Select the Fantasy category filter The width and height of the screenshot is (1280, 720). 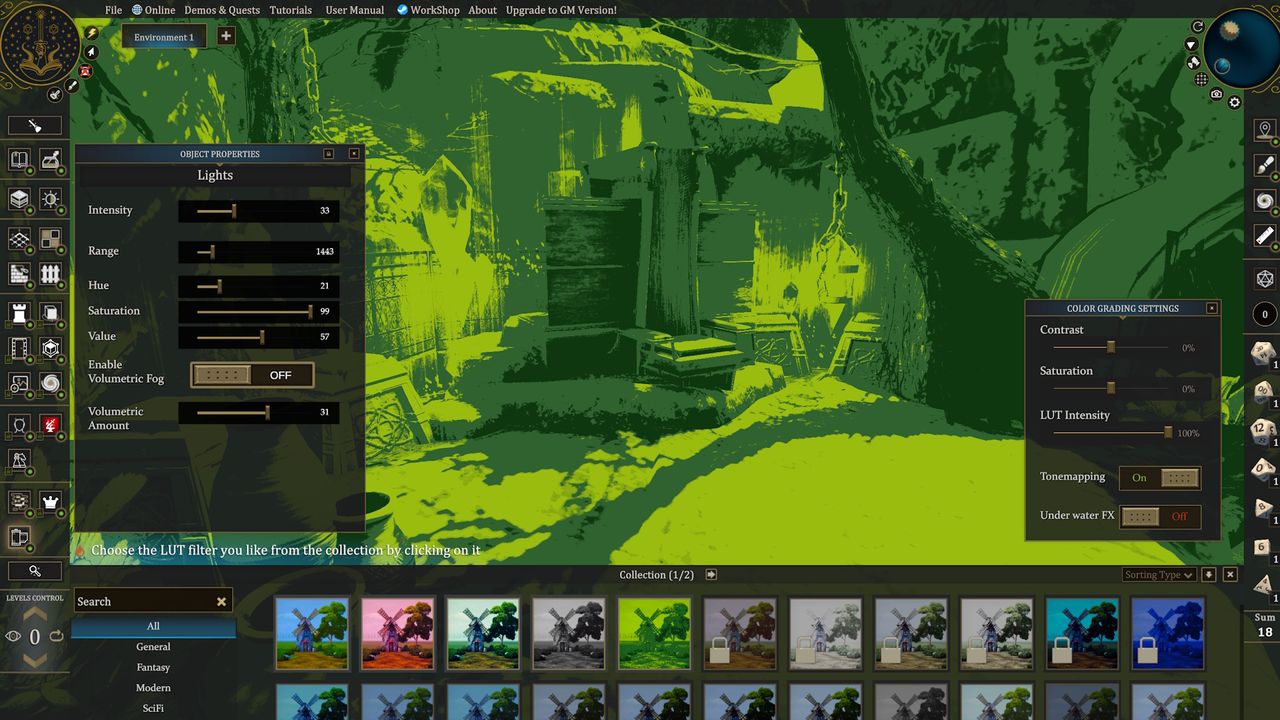(153, 667)
